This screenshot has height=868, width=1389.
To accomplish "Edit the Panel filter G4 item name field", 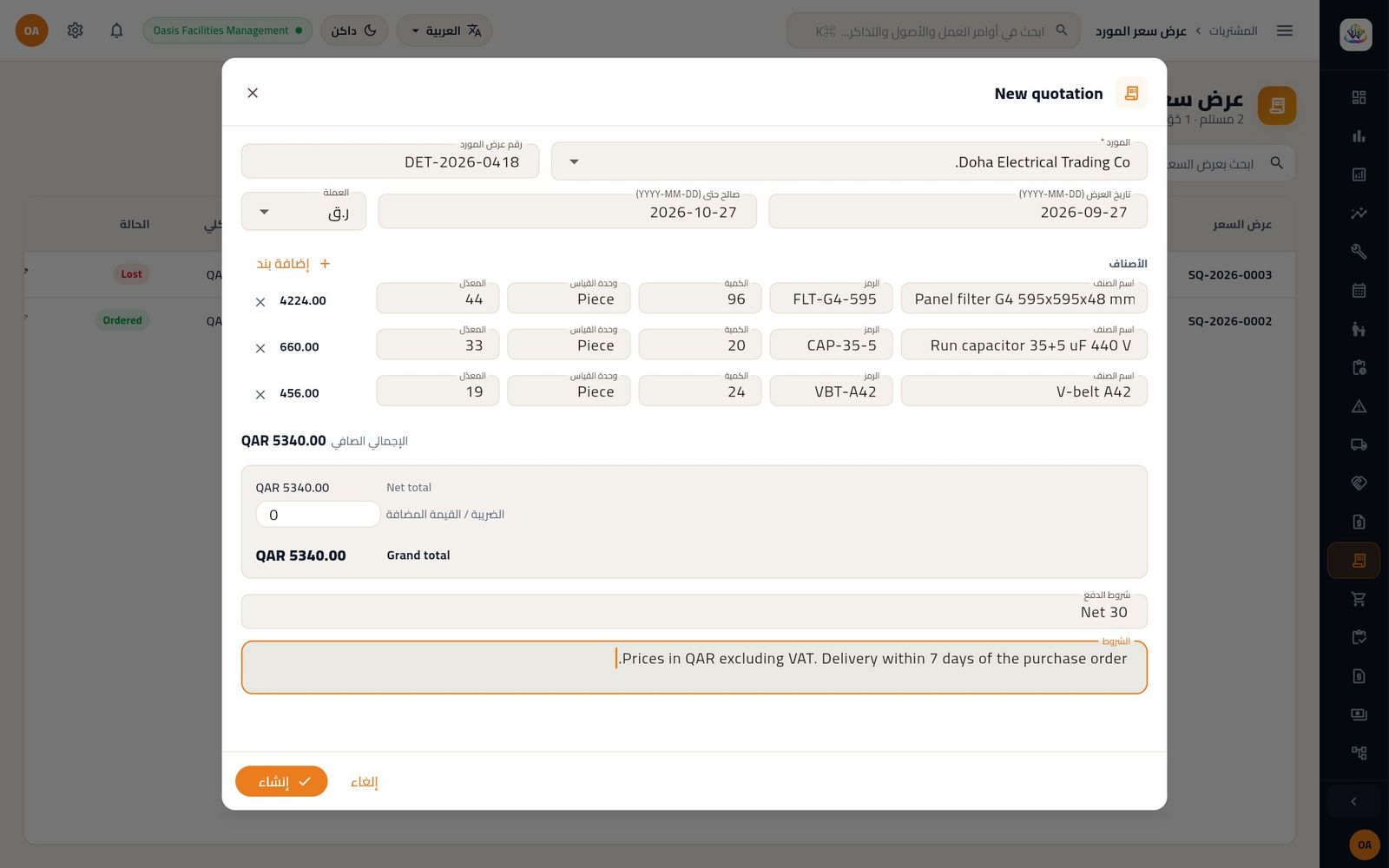I will (x=1024, y=299).
